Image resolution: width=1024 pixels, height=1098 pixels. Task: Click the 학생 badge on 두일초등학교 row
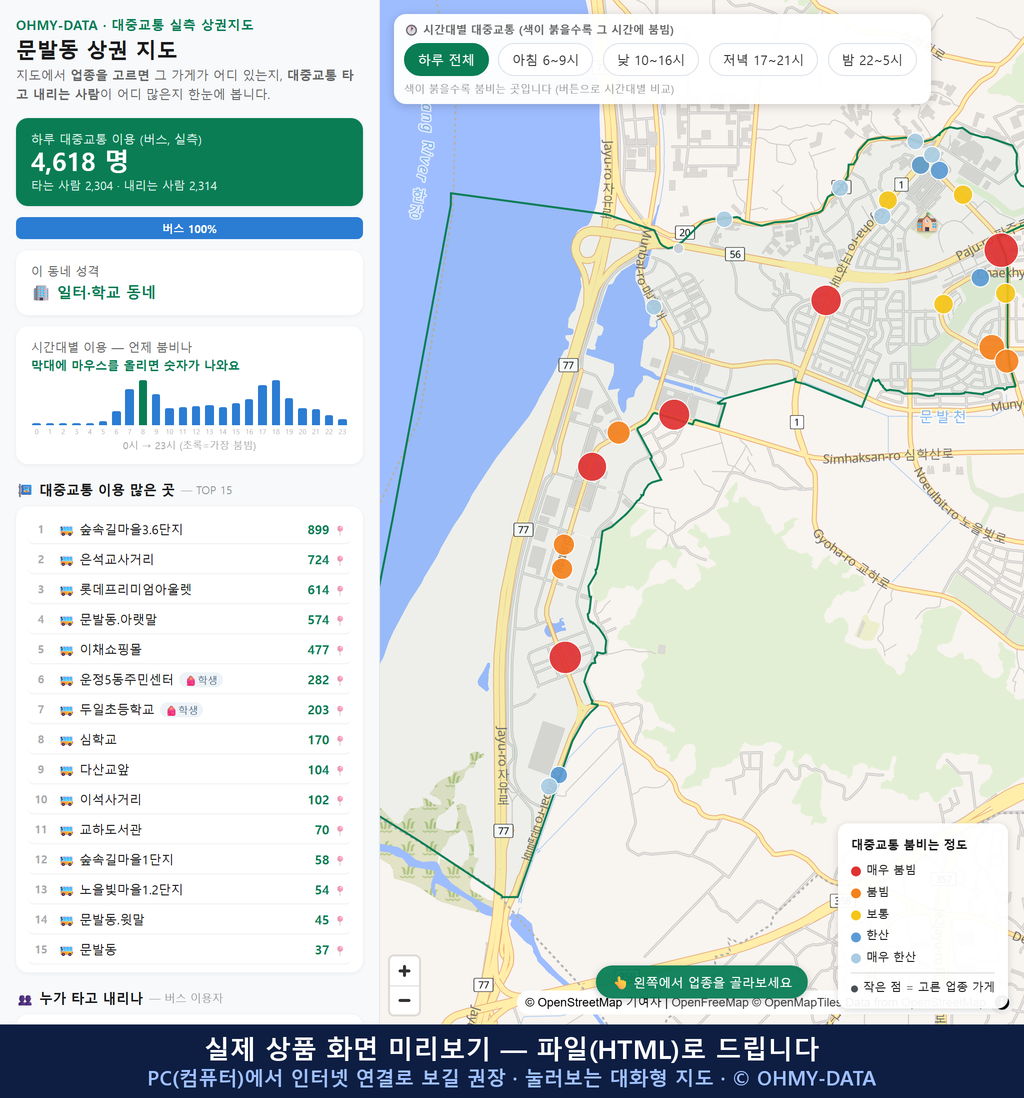(x=181, y=710)
